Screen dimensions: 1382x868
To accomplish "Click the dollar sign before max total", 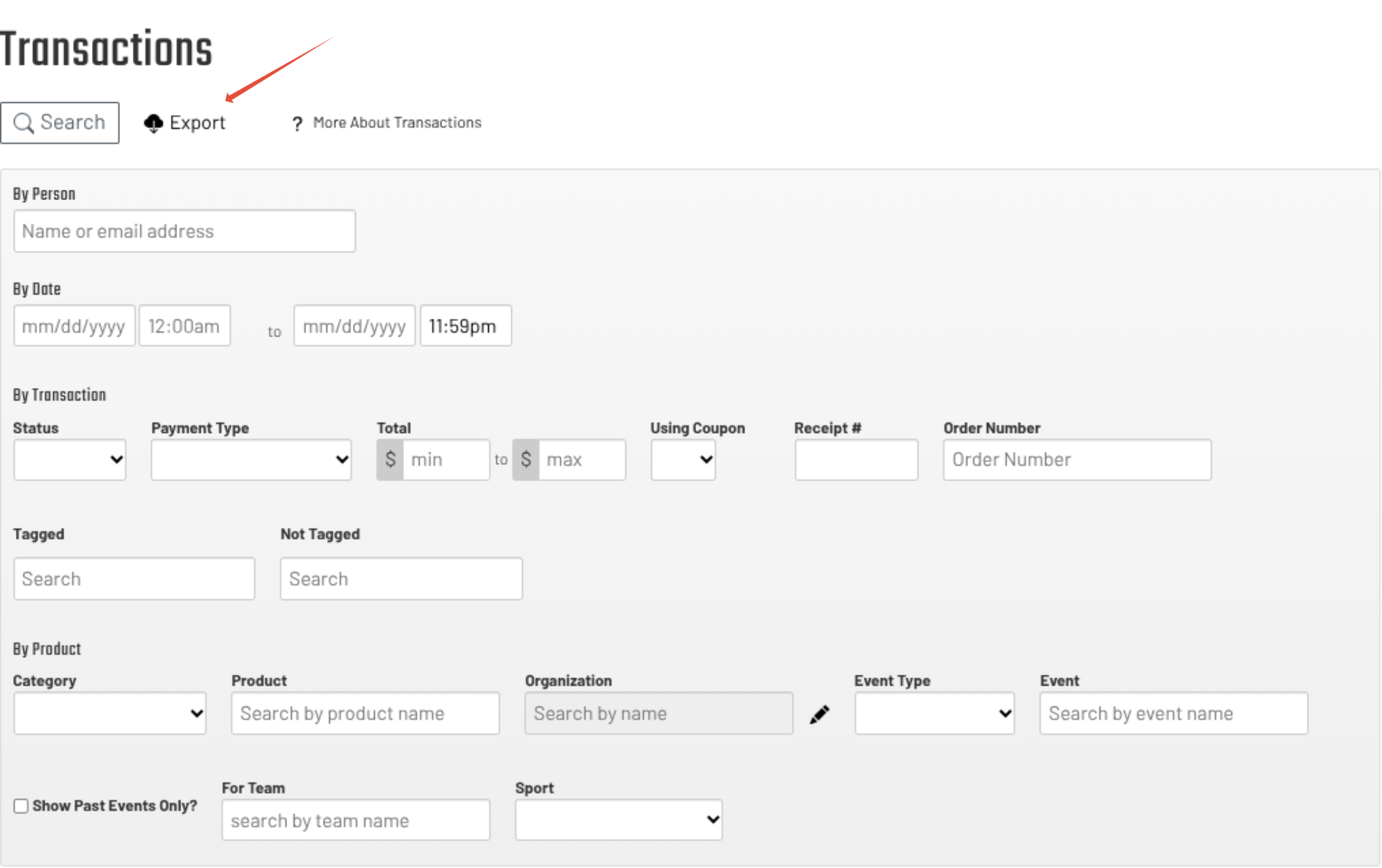I will (526, 460).
